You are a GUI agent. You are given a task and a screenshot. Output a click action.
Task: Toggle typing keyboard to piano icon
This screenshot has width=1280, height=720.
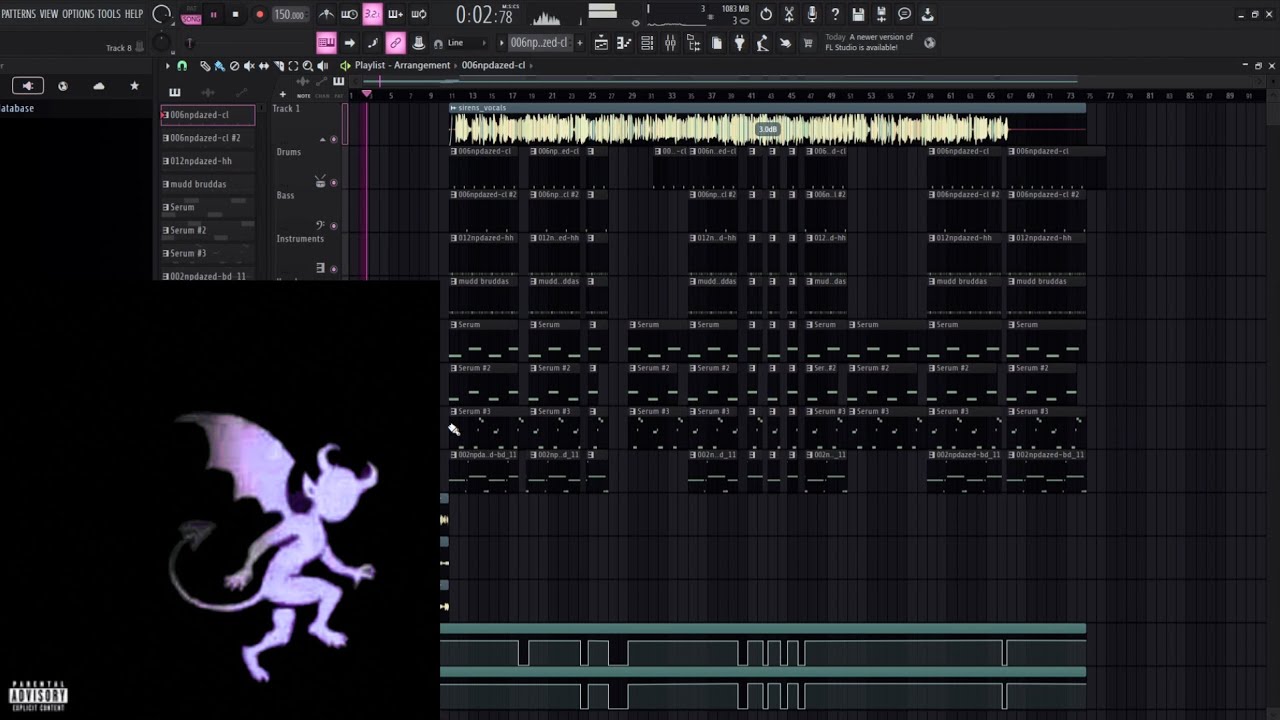[x=326, y=43]
